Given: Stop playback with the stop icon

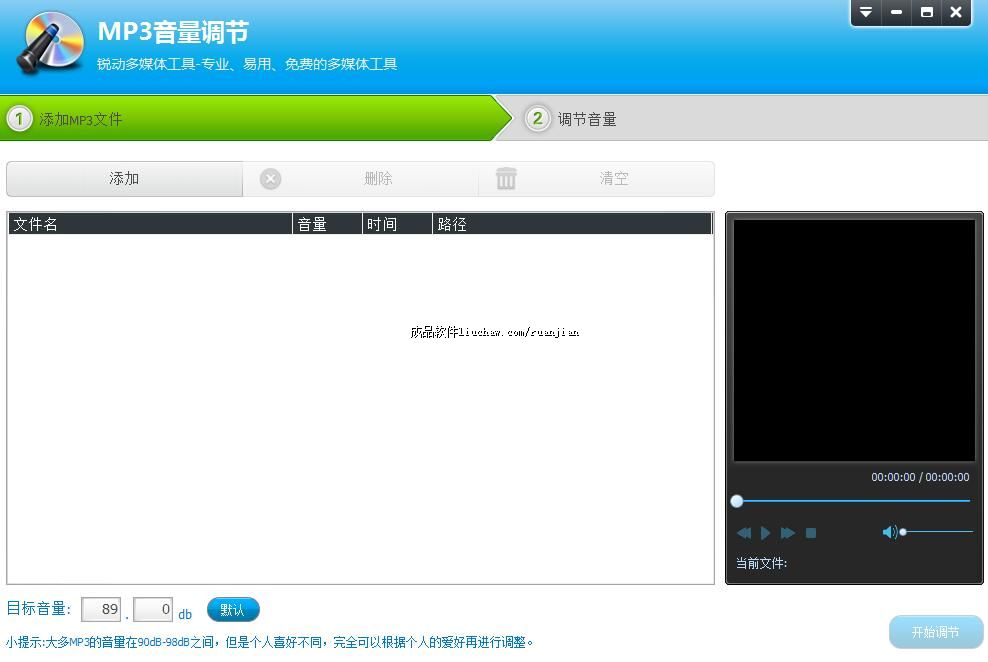Looking at the screenshot, I should tap(811, 533).
